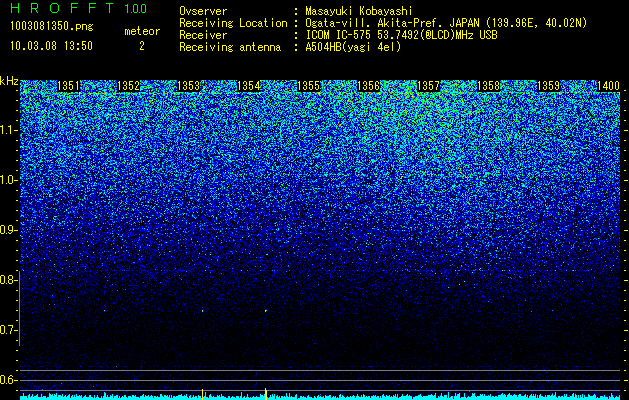Image resolution: width=629 pixels, height=400 pixels.
Task: Click the 1.0 kHz axis label
Action: click(x=7, y=181)
